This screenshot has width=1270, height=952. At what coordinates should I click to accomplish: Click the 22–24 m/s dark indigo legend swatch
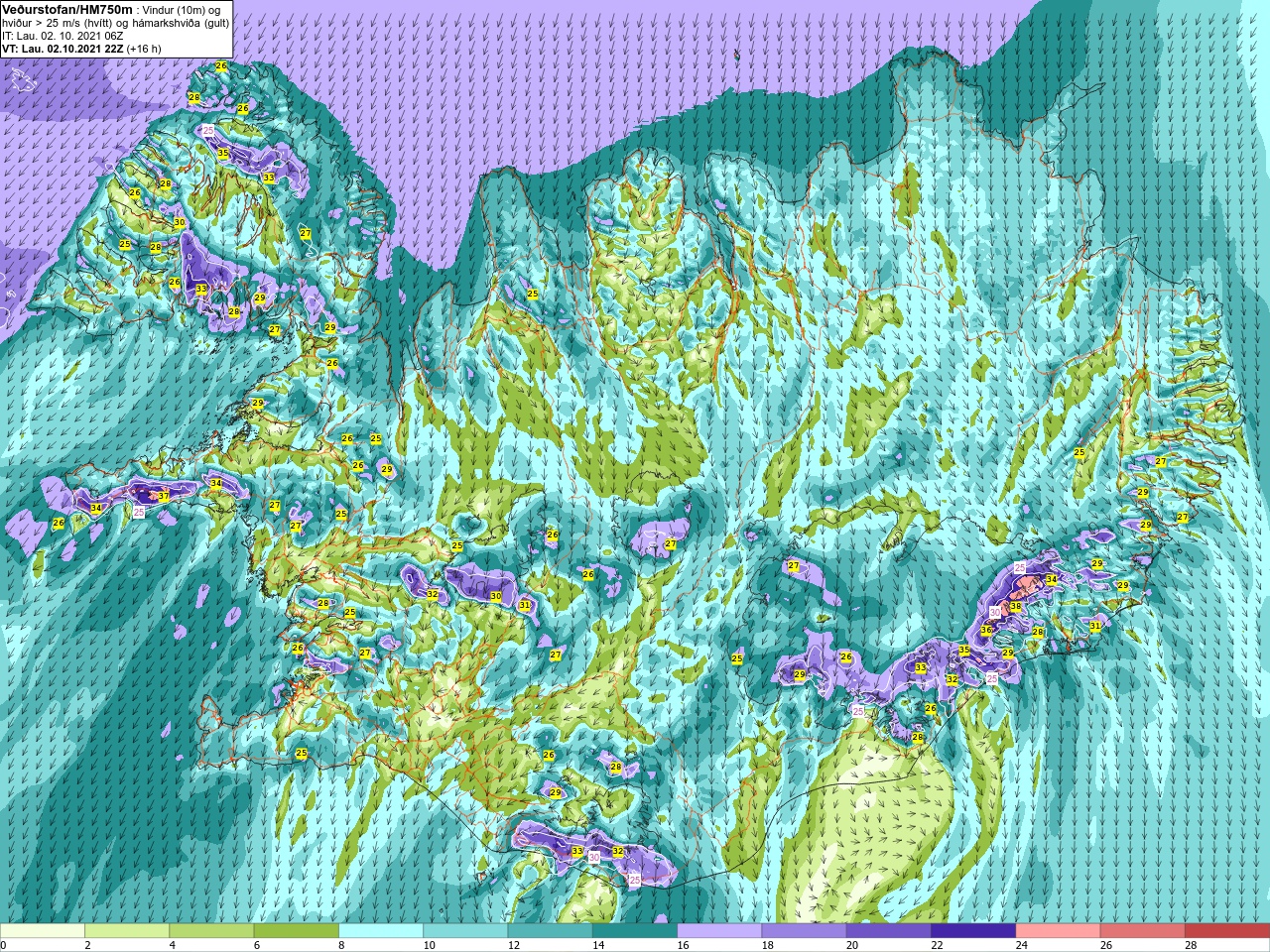(x=973, y=931)
